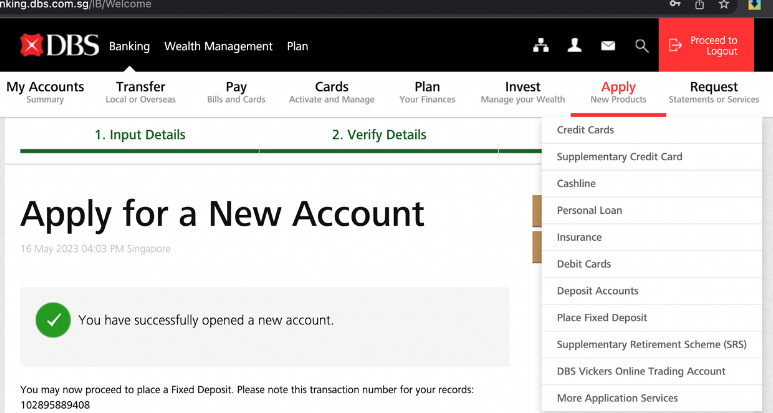This screenshot has height=413, width=773.
Task: Expand the Invest menu
Action: 522,92
